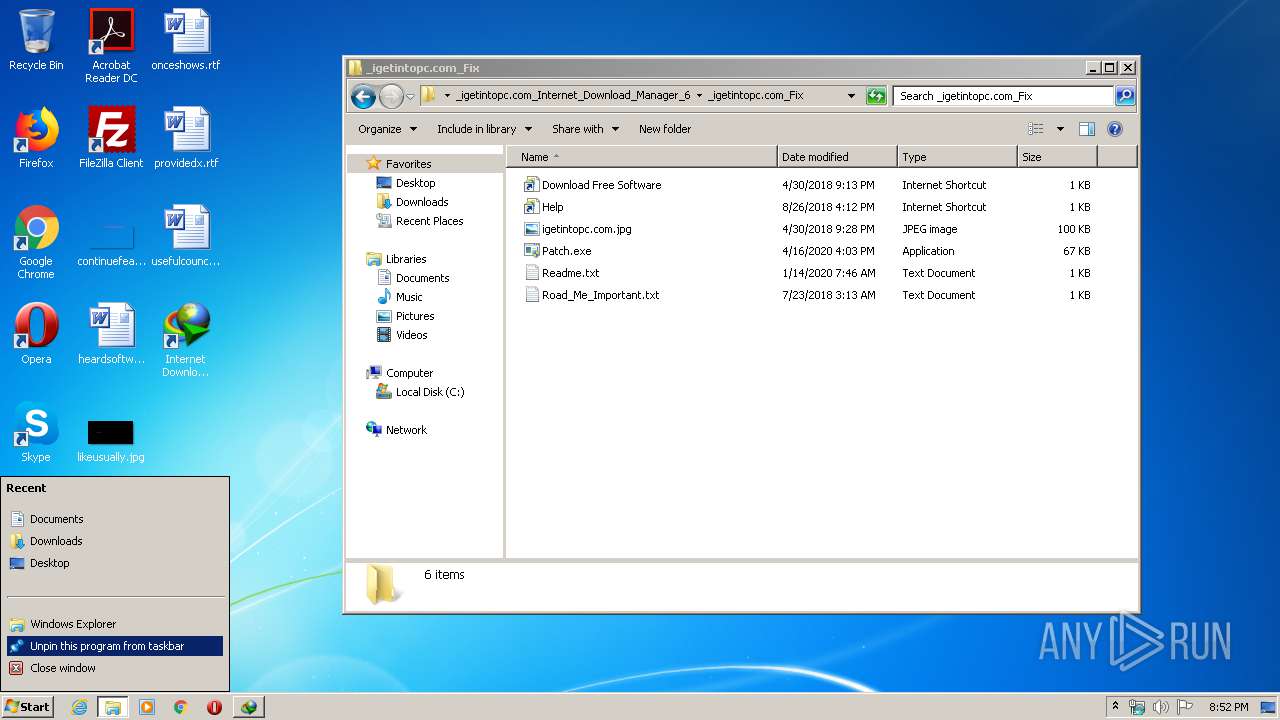Open the recent pages dropdown arrow
The width and height of the screenshot is (1280, 720).
point(410,97)
